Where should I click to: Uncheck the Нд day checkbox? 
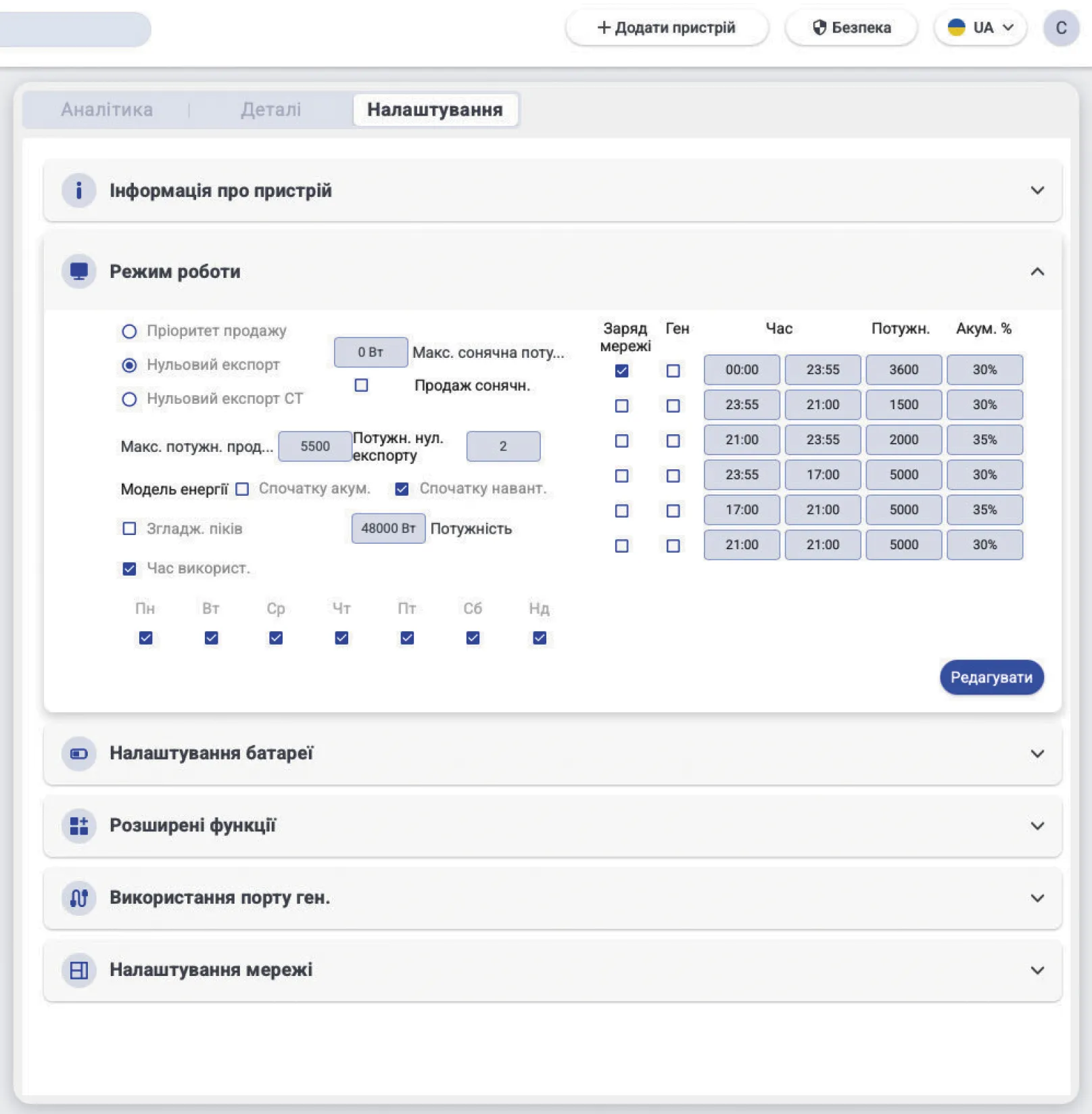pos(540,638)
